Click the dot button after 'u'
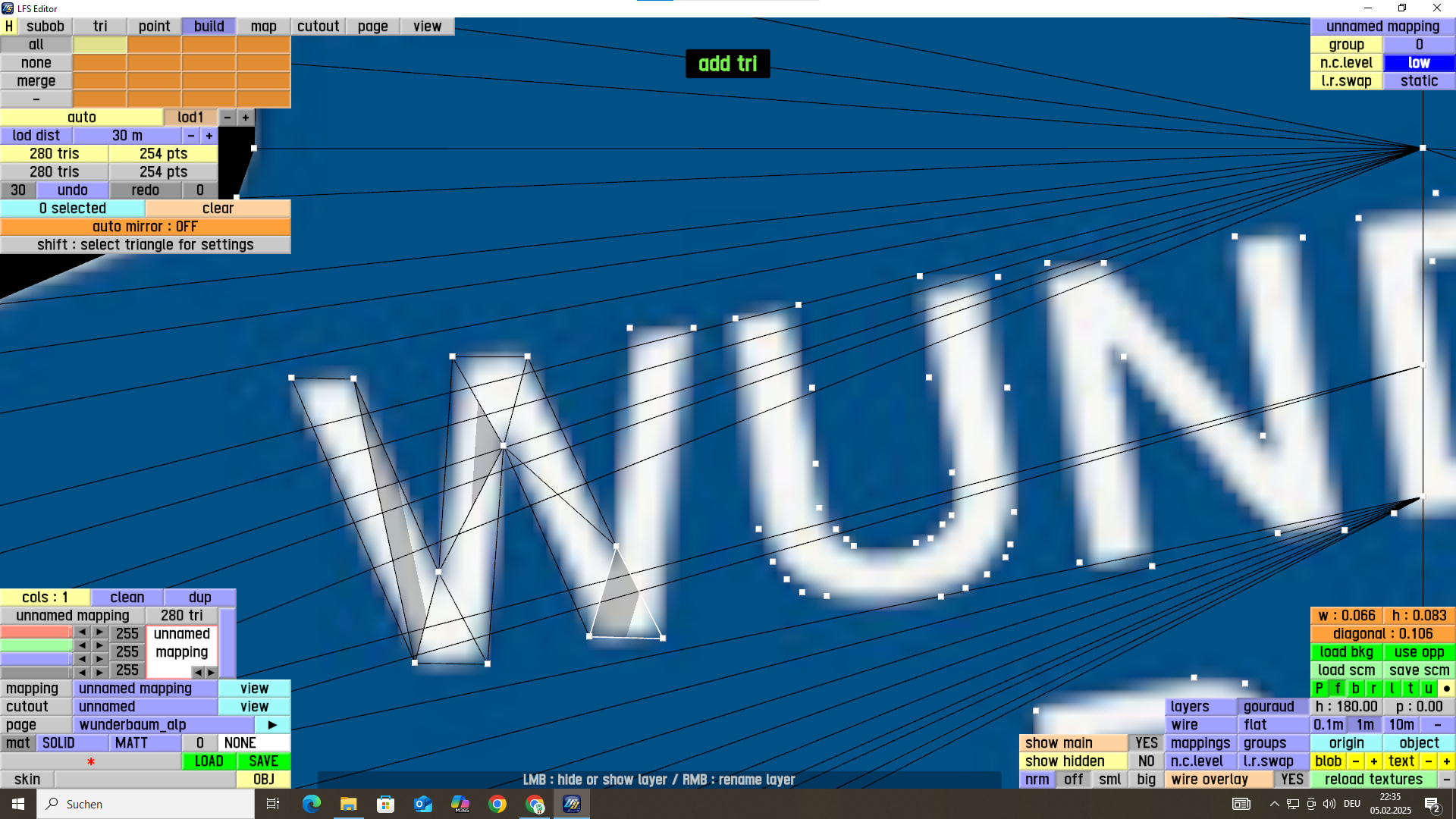The image size is (1456, 819). tap(1446, 689)
